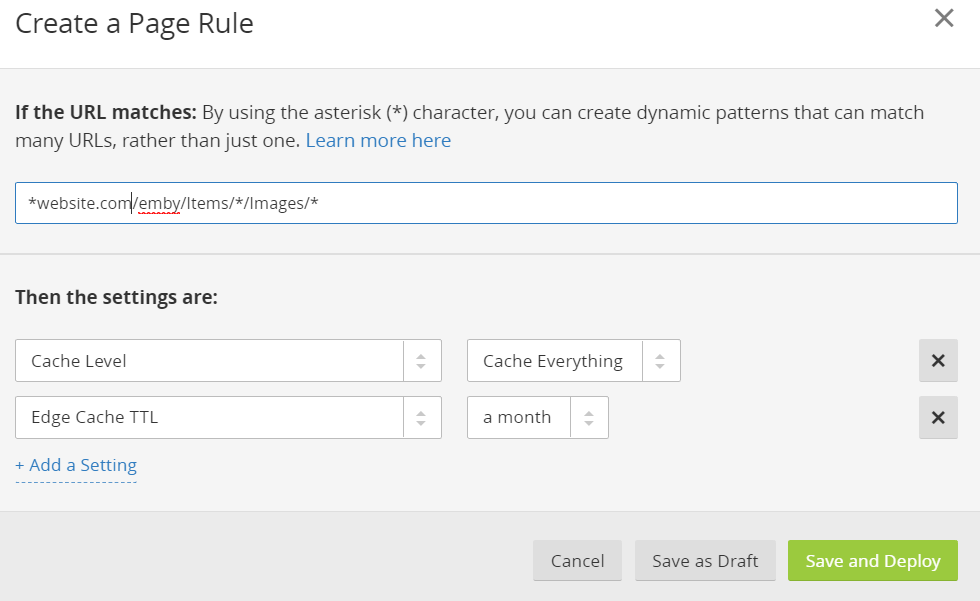Expand the Cache Everything value dropdown
Viewport: 980px width, 601px height.
553,361
